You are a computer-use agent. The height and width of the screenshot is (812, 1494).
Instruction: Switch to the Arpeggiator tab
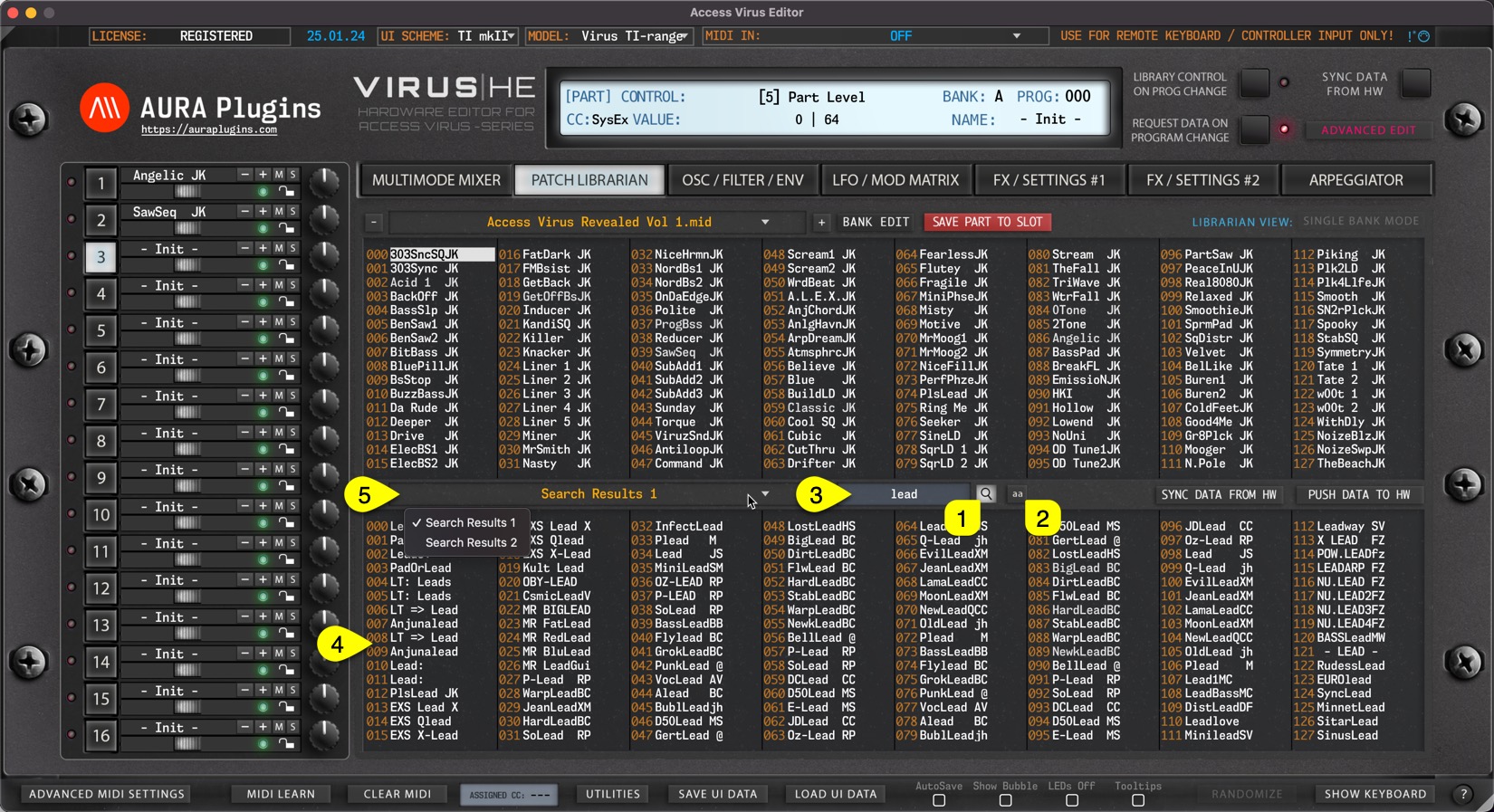click(x=1355, y=180)
